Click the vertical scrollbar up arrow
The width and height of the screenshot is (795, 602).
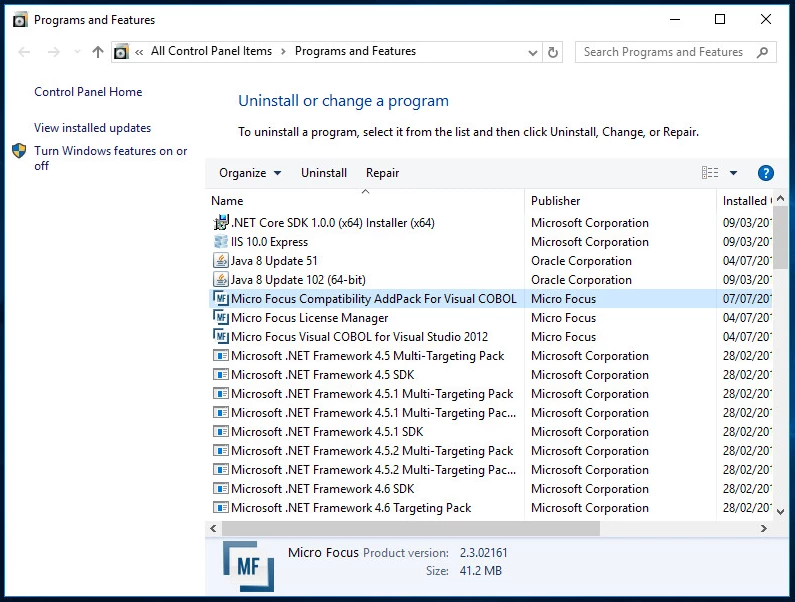tap(780, 198)
